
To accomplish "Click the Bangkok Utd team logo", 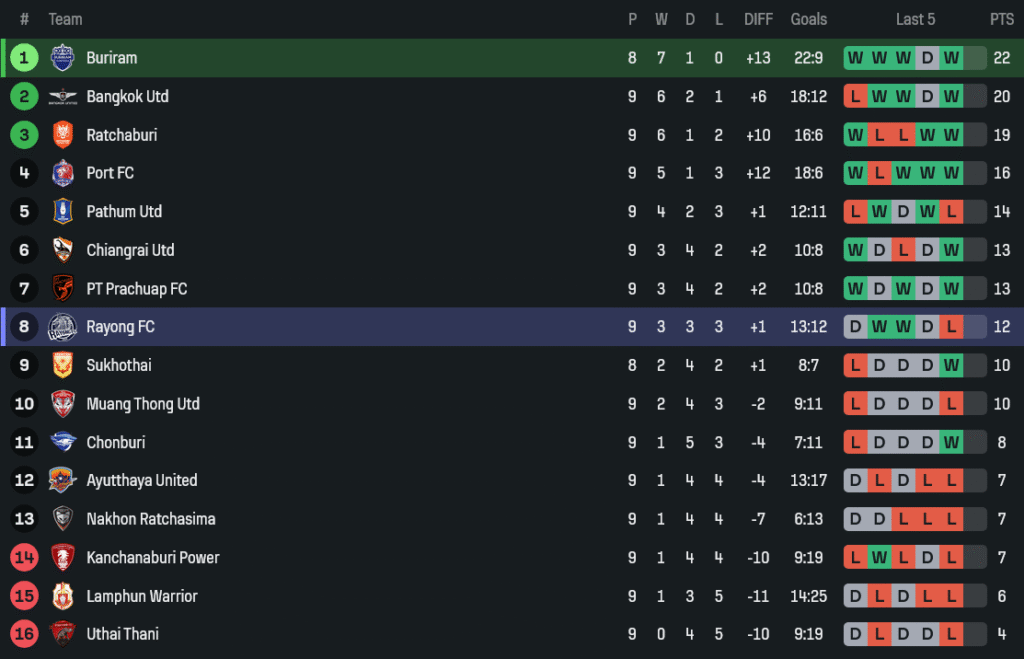I will [x=62, y=97].
